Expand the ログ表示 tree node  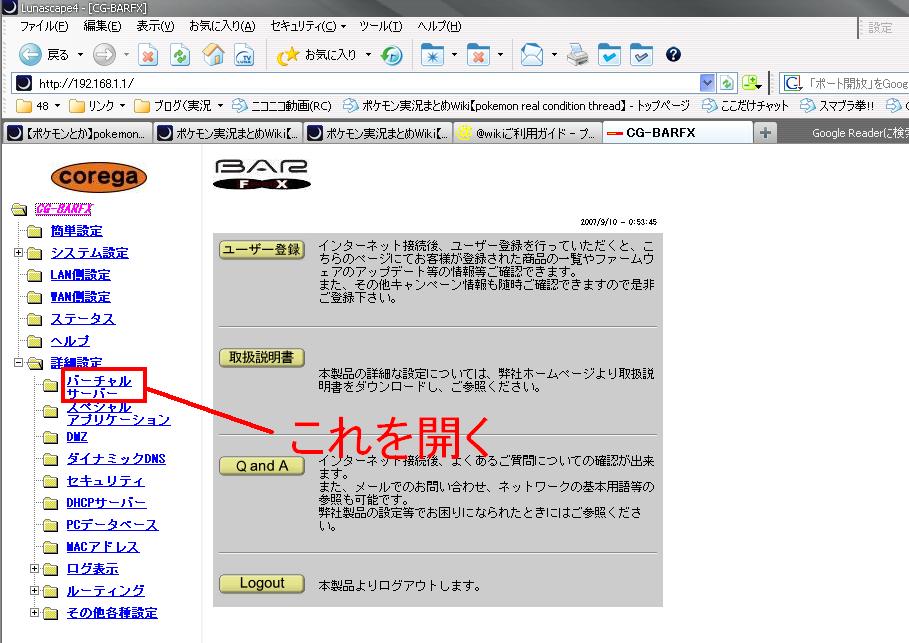[35, 569]
